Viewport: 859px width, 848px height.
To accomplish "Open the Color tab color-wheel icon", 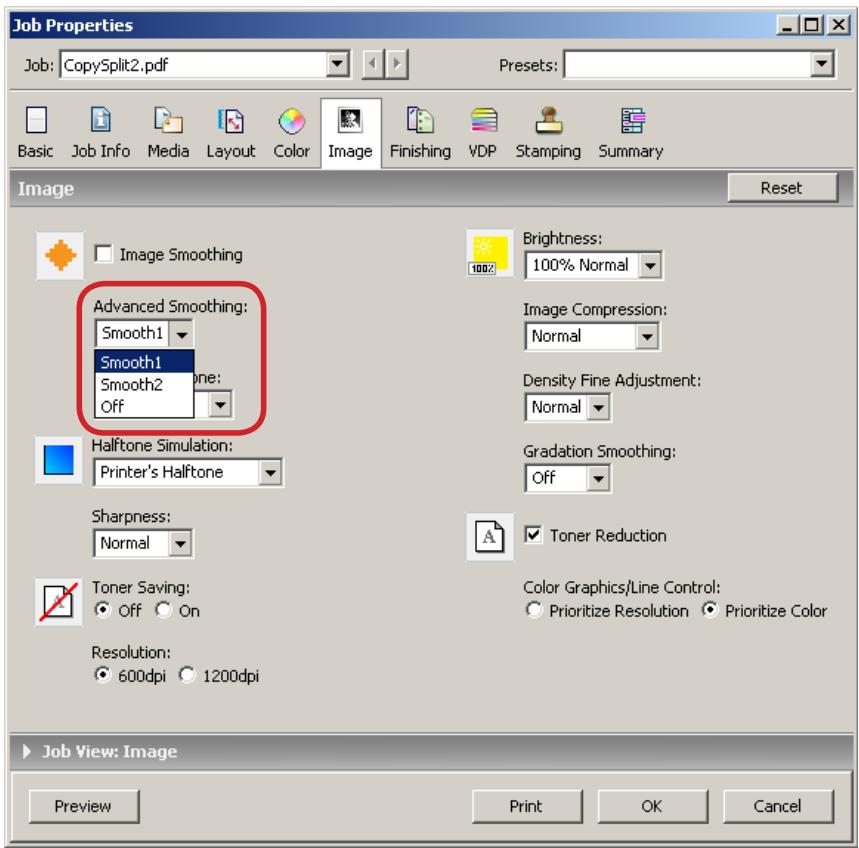I will pos(291,121).
